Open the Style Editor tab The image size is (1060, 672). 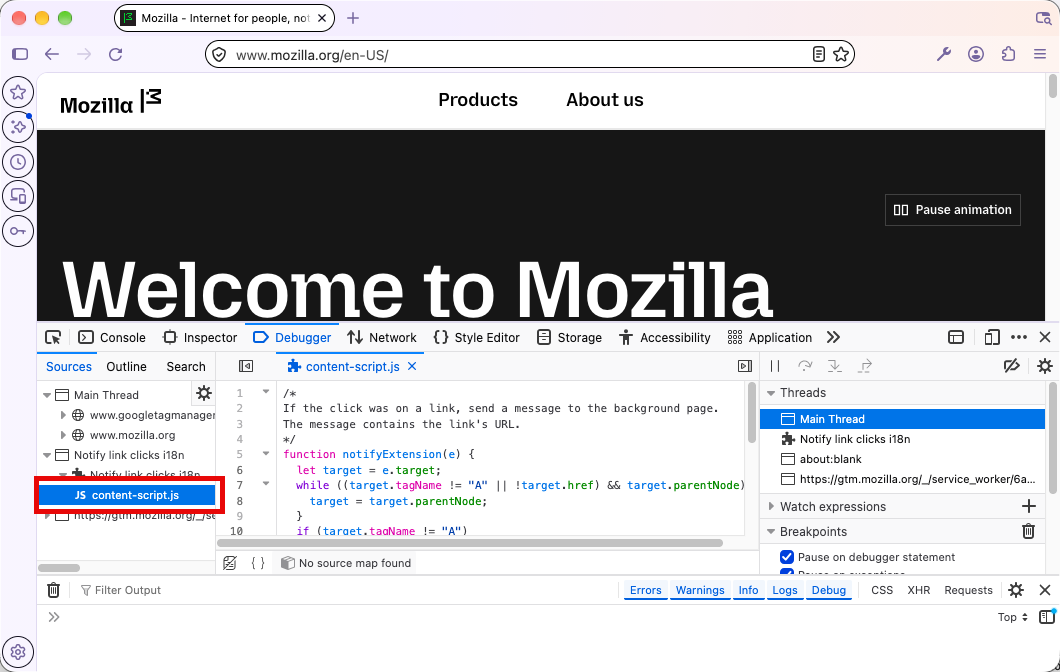point(477,337)
